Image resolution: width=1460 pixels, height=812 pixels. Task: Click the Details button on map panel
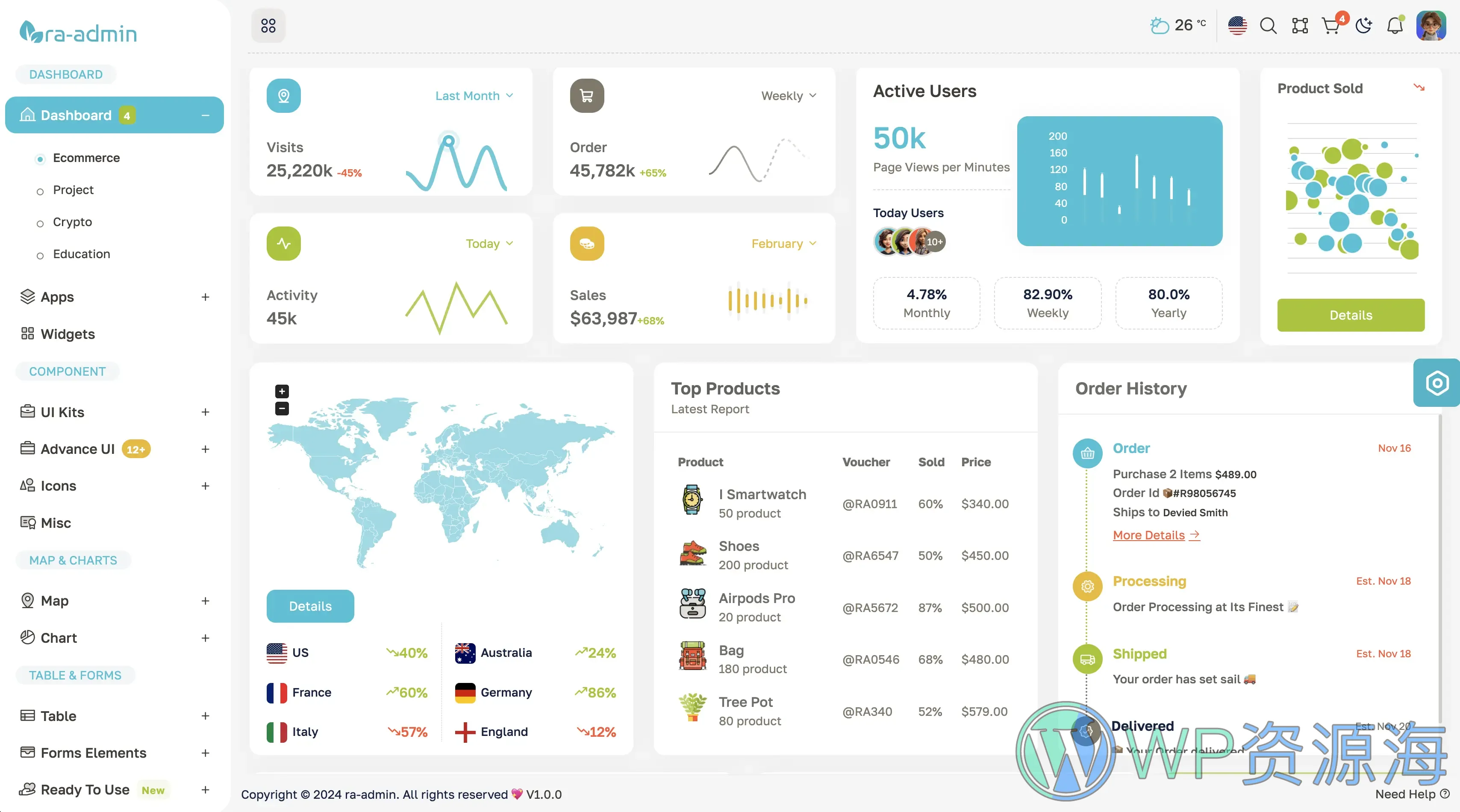[x=310, y=604]
